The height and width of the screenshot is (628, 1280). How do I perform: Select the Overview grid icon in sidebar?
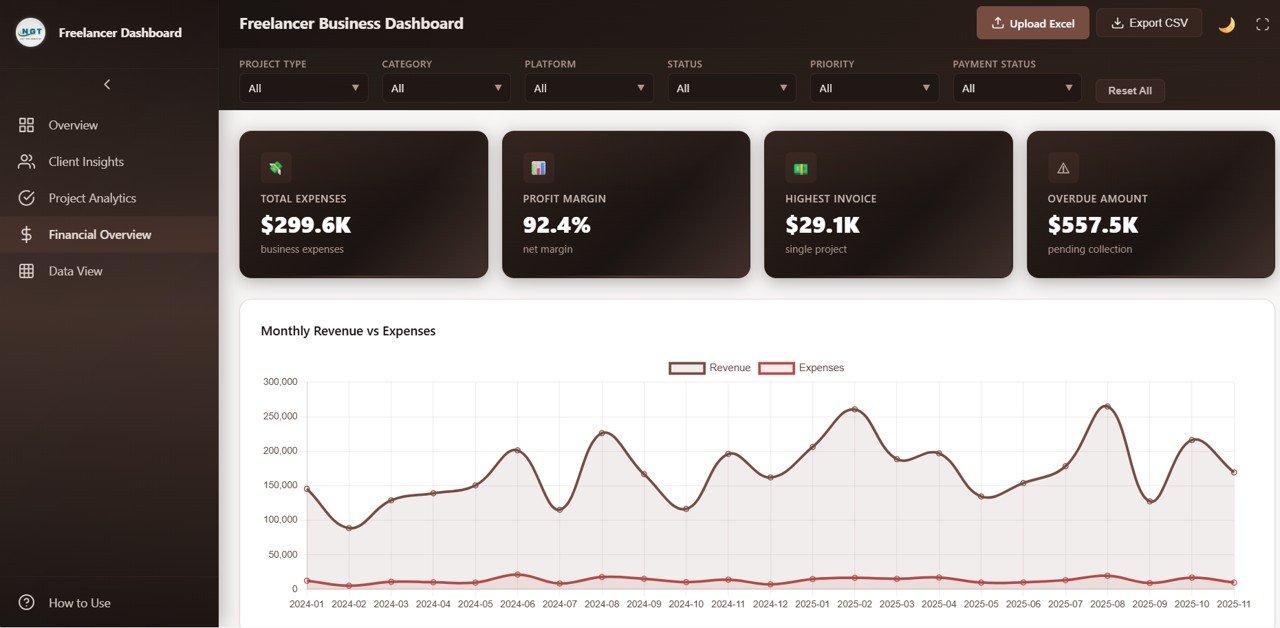tap(26, 125)
